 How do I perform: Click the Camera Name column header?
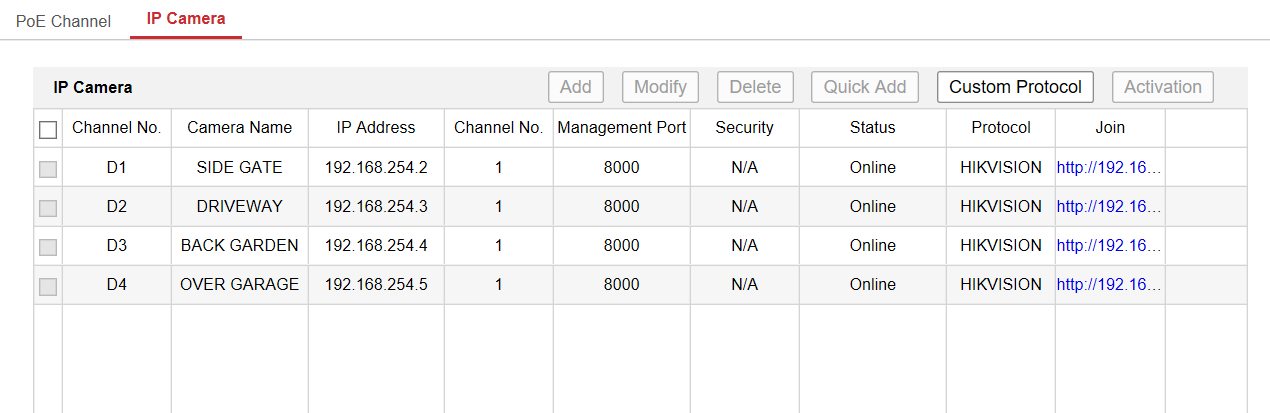[239, 128]
